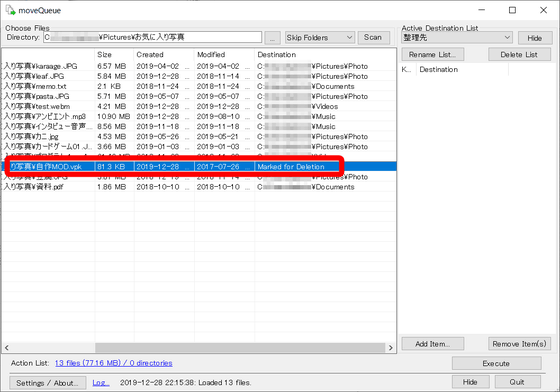Viewport: 560px width, 392px height.
Task: Focus the Directory path input field
Action: tap(152, 37)
